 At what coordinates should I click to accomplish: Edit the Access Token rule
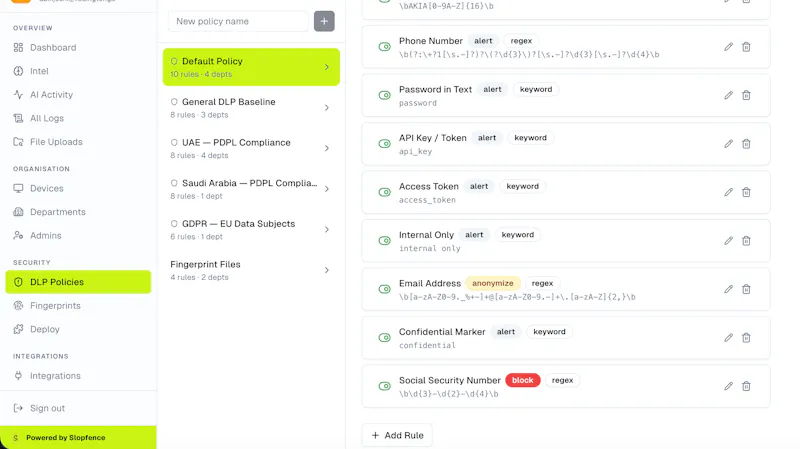728,192
